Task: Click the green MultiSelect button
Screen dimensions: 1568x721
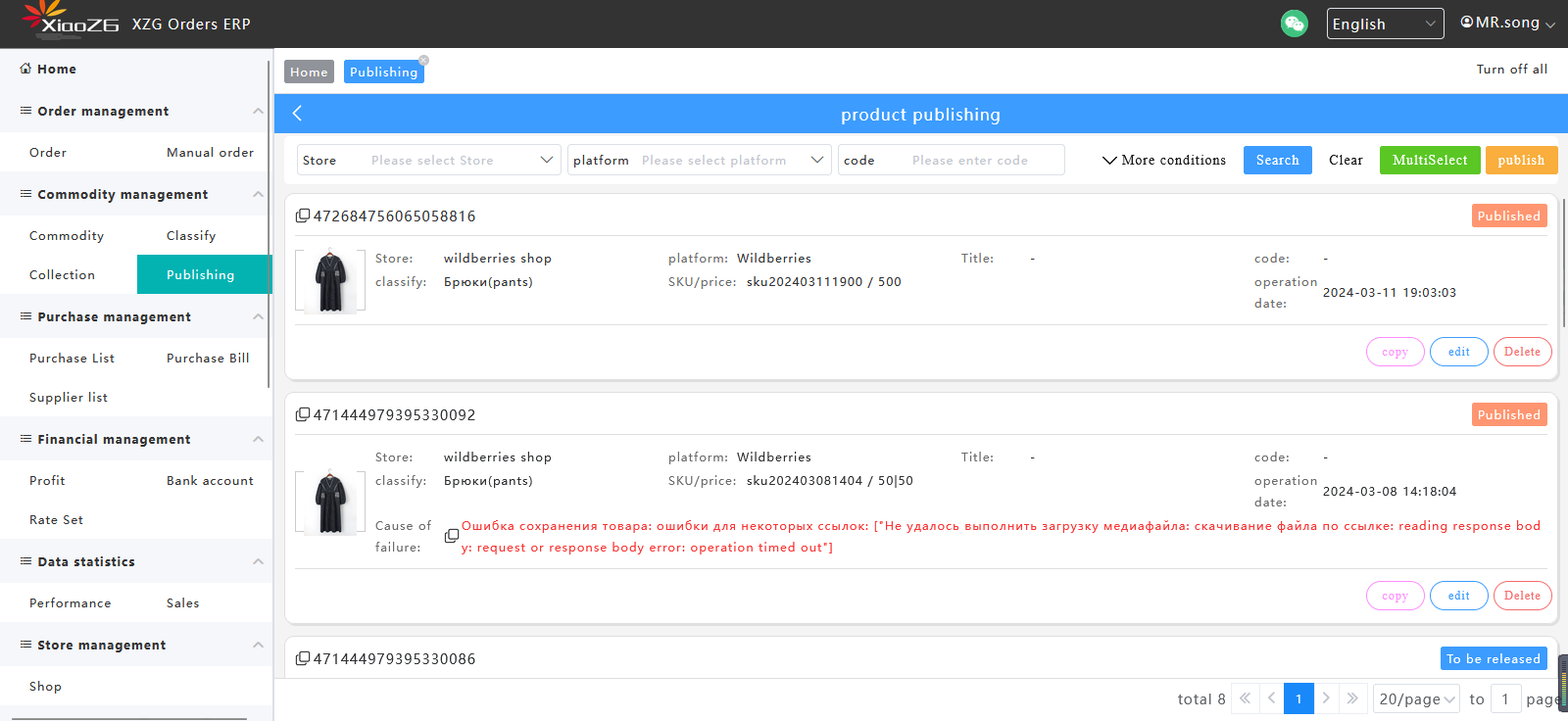Action: tap(1430, 160)
